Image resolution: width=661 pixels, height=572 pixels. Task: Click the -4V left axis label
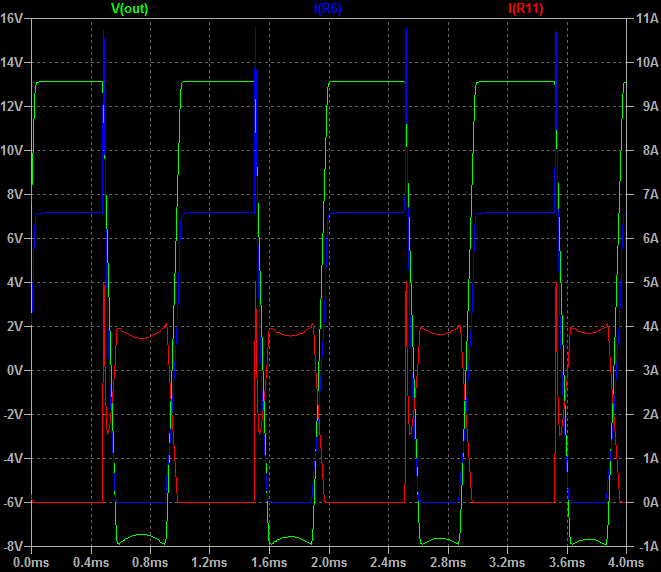pos(13,458)
